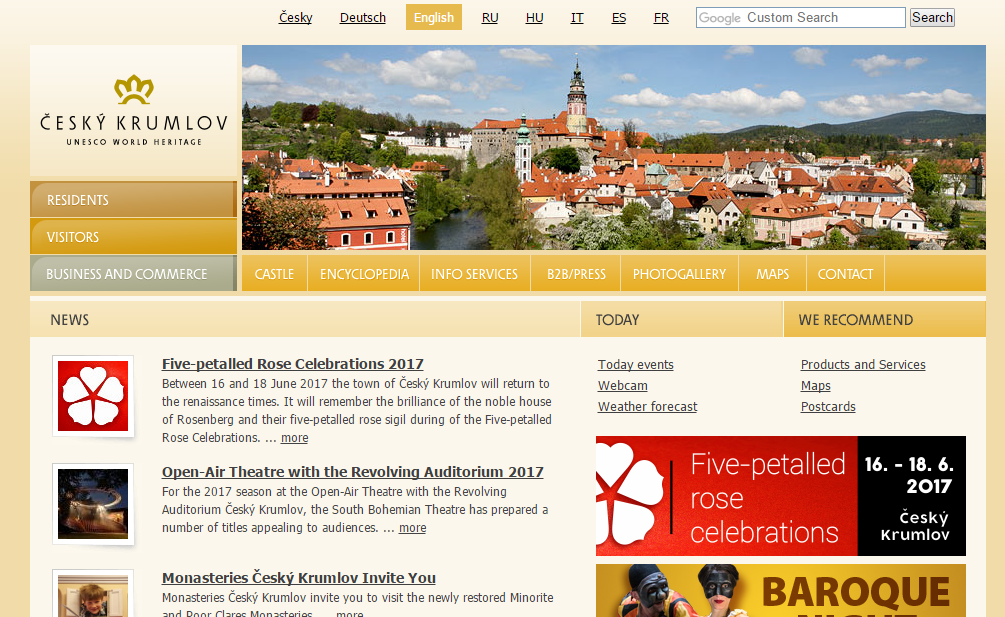Open Five-petalled Rose Celebrations 2017 headline

pyautogui.click(x=292, y=364)
